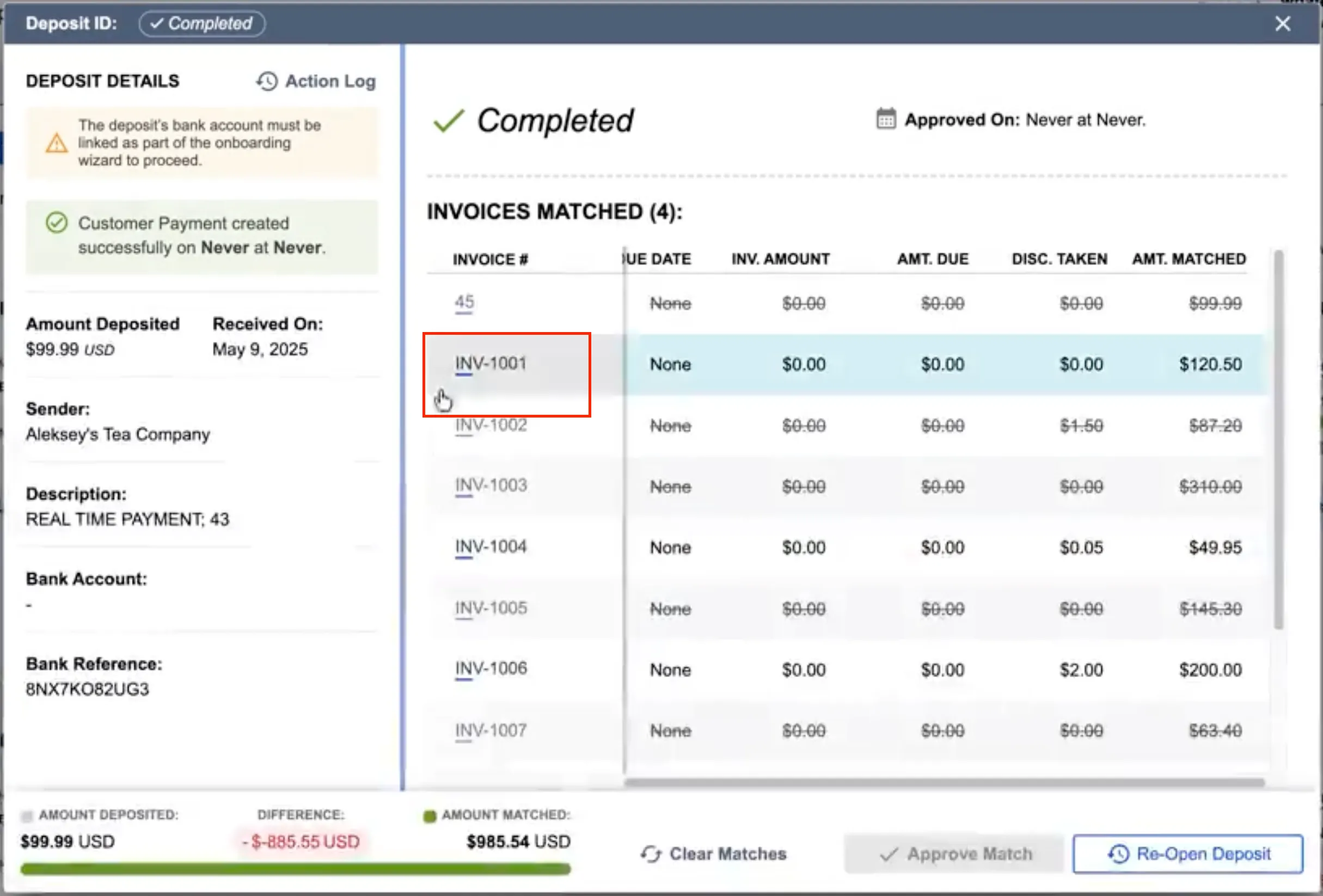The width and height of the screenshot is (1323, 896).
Task: Close the deposit dialog with the X
Action: (x=1283, y=23)
